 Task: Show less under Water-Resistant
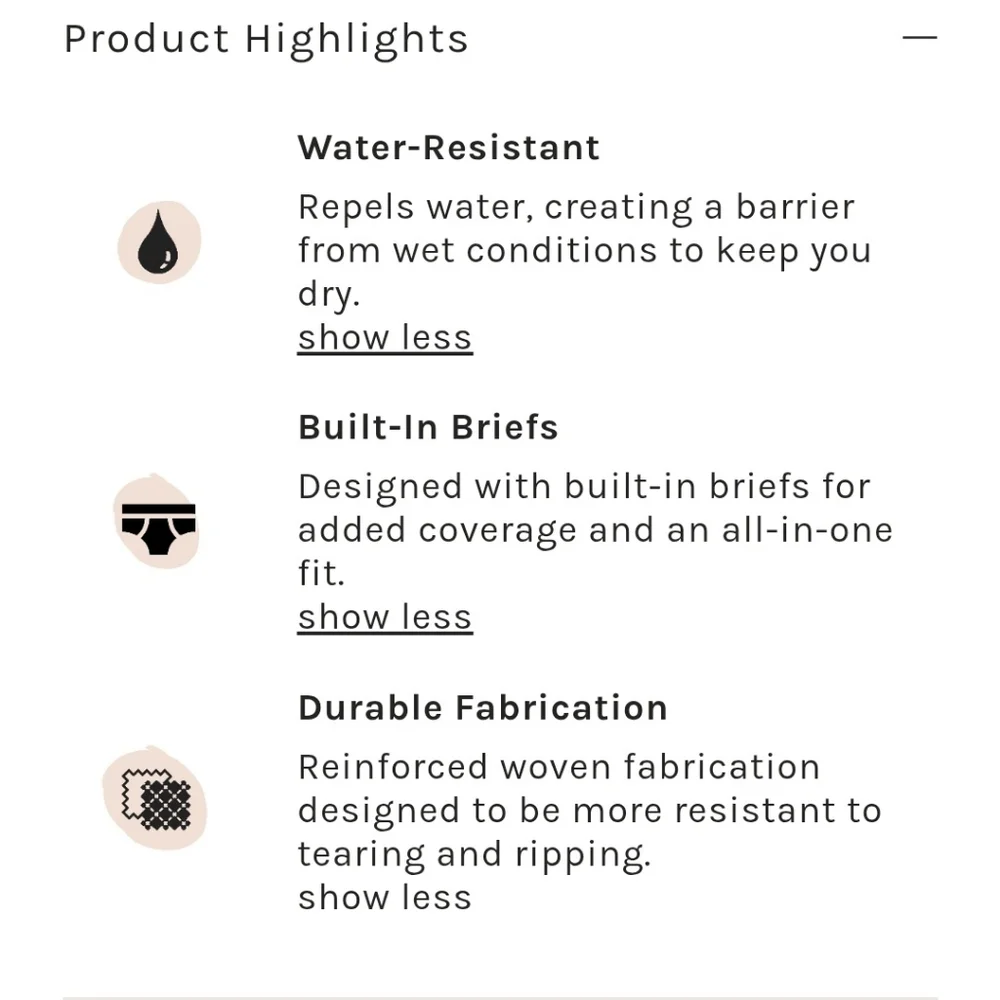tap(384, 337)
